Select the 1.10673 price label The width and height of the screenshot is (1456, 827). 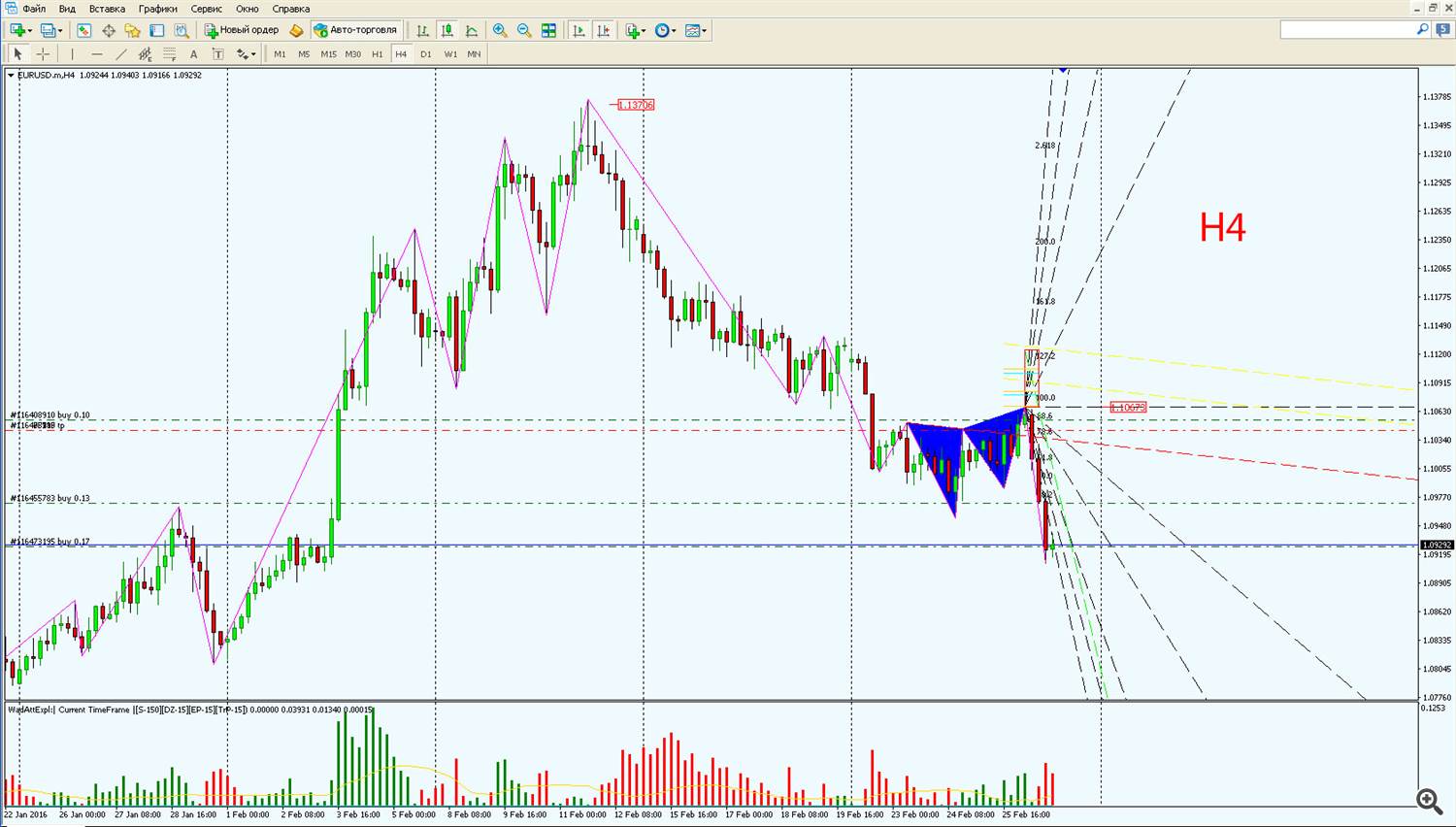1128,408
